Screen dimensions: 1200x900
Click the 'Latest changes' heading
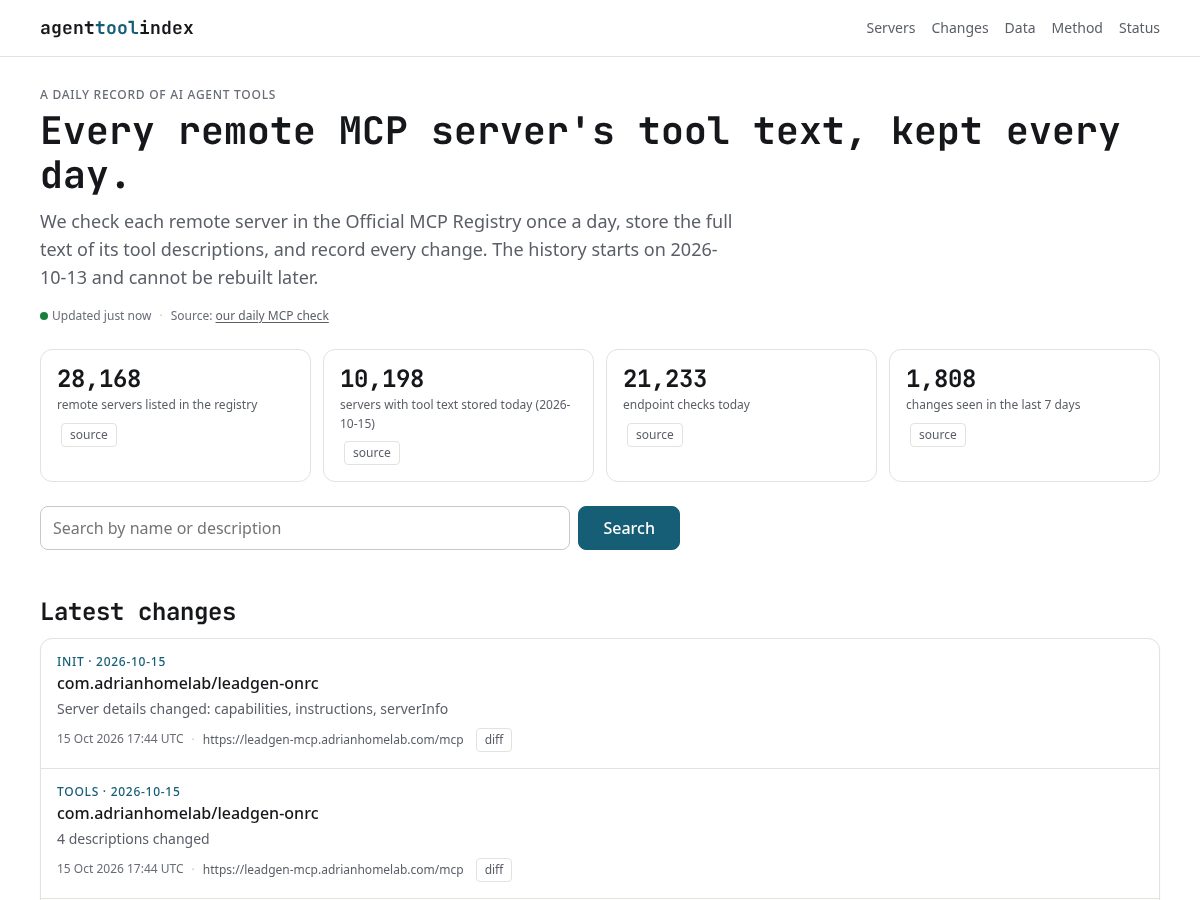click(138, 612)
